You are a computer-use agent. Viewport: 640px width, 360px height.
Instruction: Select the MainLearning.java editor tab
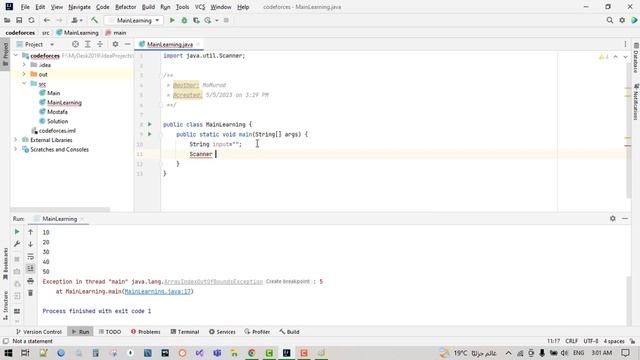(169, 44)
